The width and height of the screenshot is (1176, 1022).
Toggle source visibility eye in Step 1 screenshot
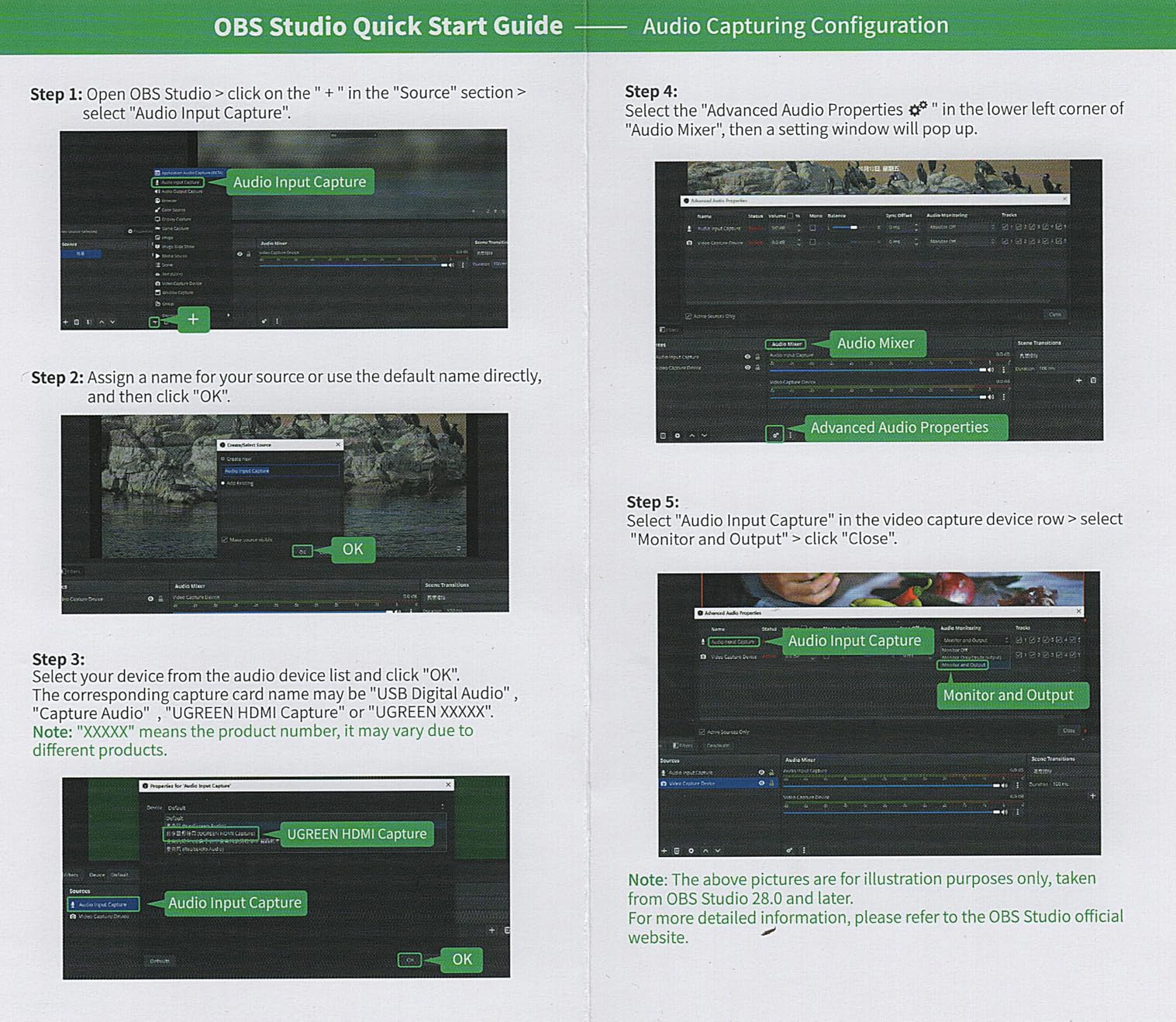tap(240, 254)
